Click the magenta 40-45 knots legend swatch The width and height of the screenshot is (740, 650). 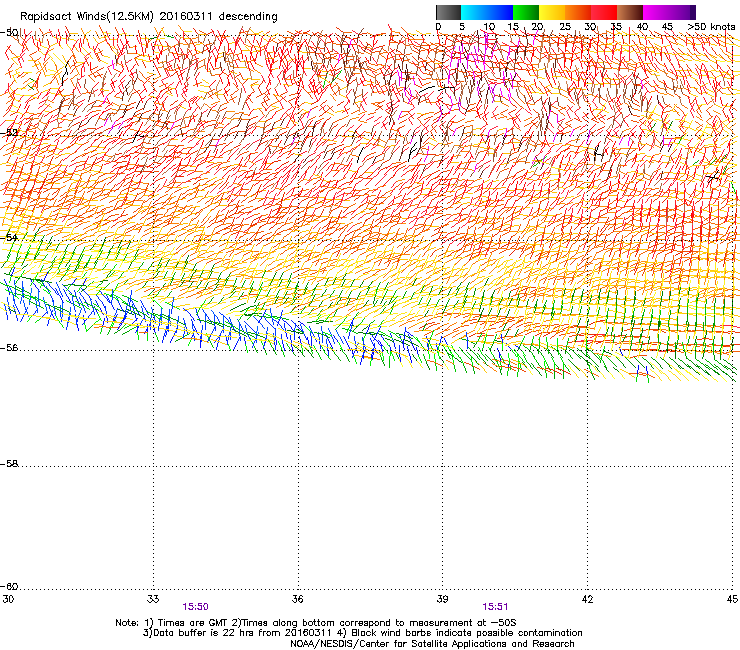click(656, 12)
